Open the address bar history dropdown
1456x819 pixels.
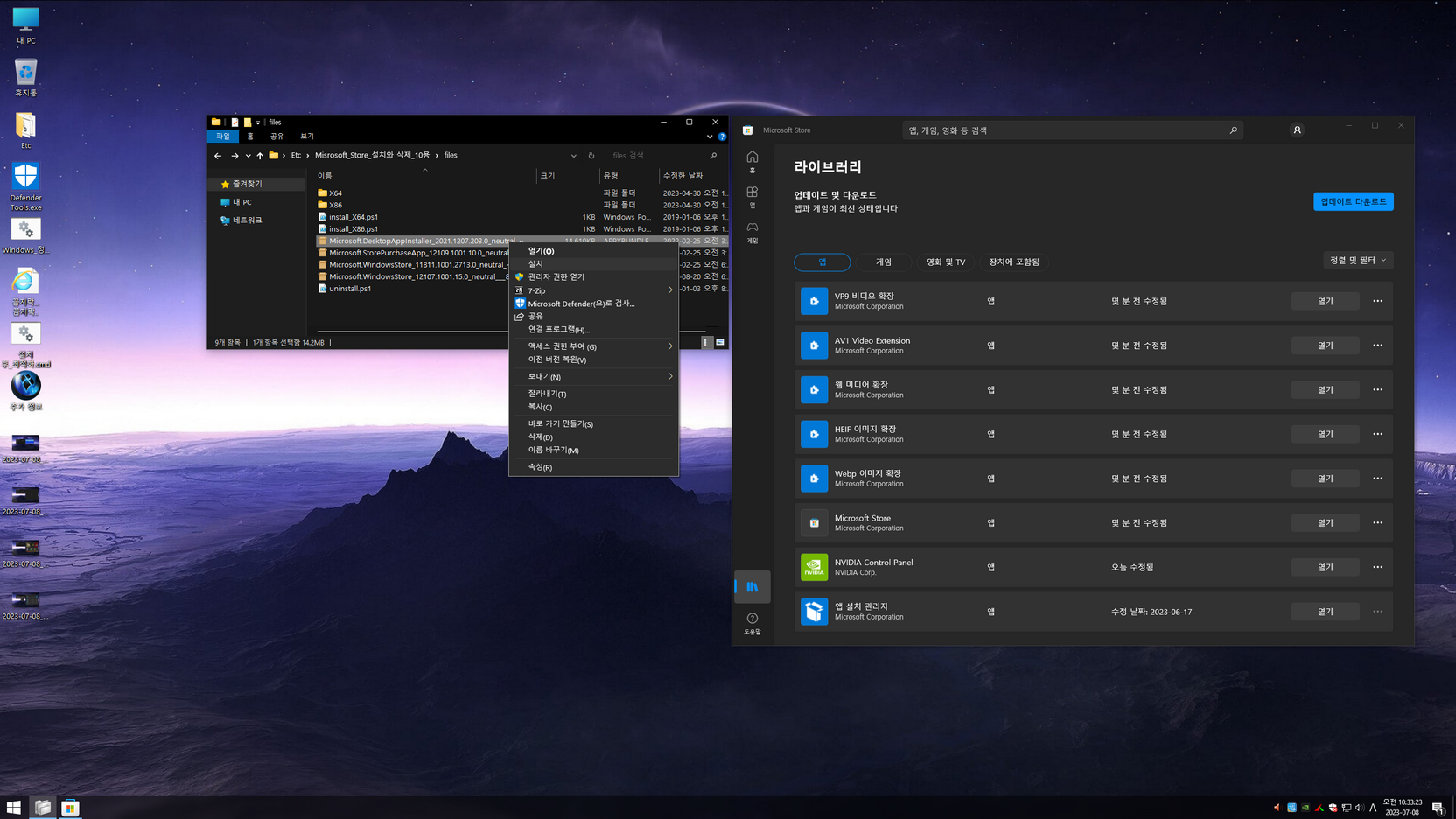[573, 156]
